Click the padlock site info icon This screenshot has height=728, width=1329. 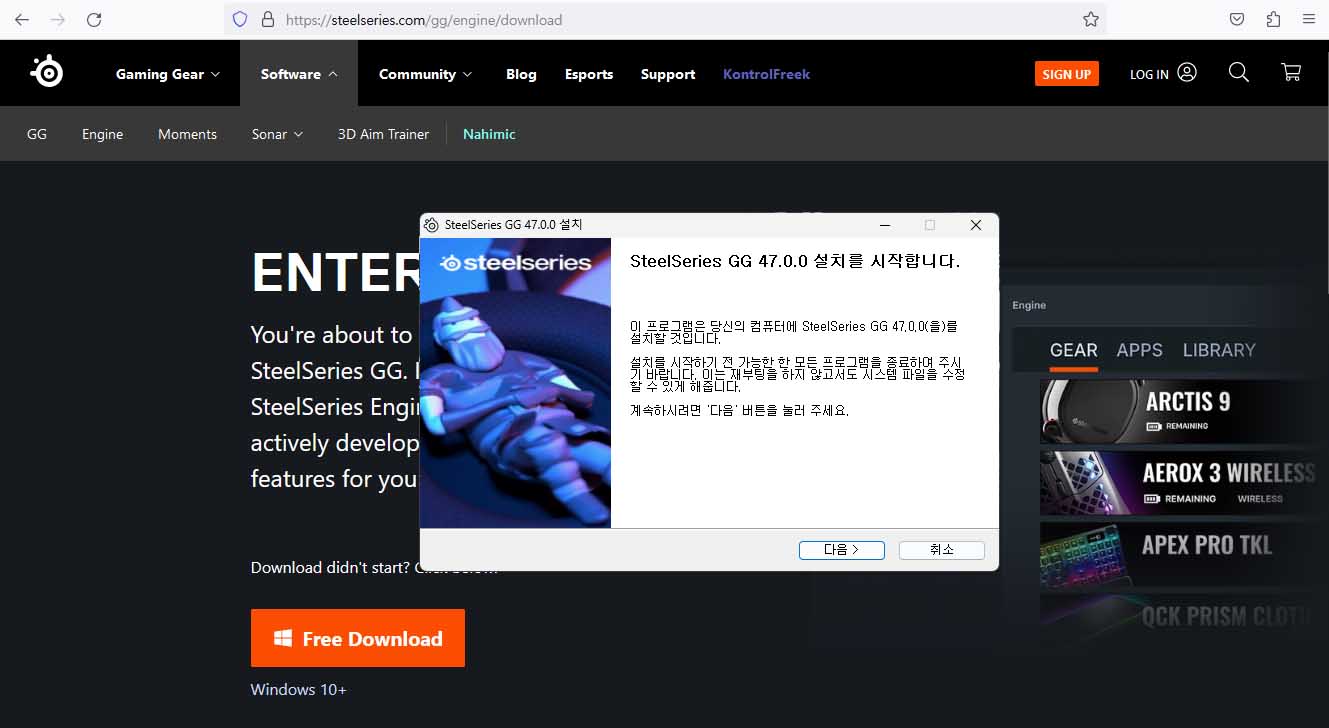pyautogui.click(x=267, y=19)
